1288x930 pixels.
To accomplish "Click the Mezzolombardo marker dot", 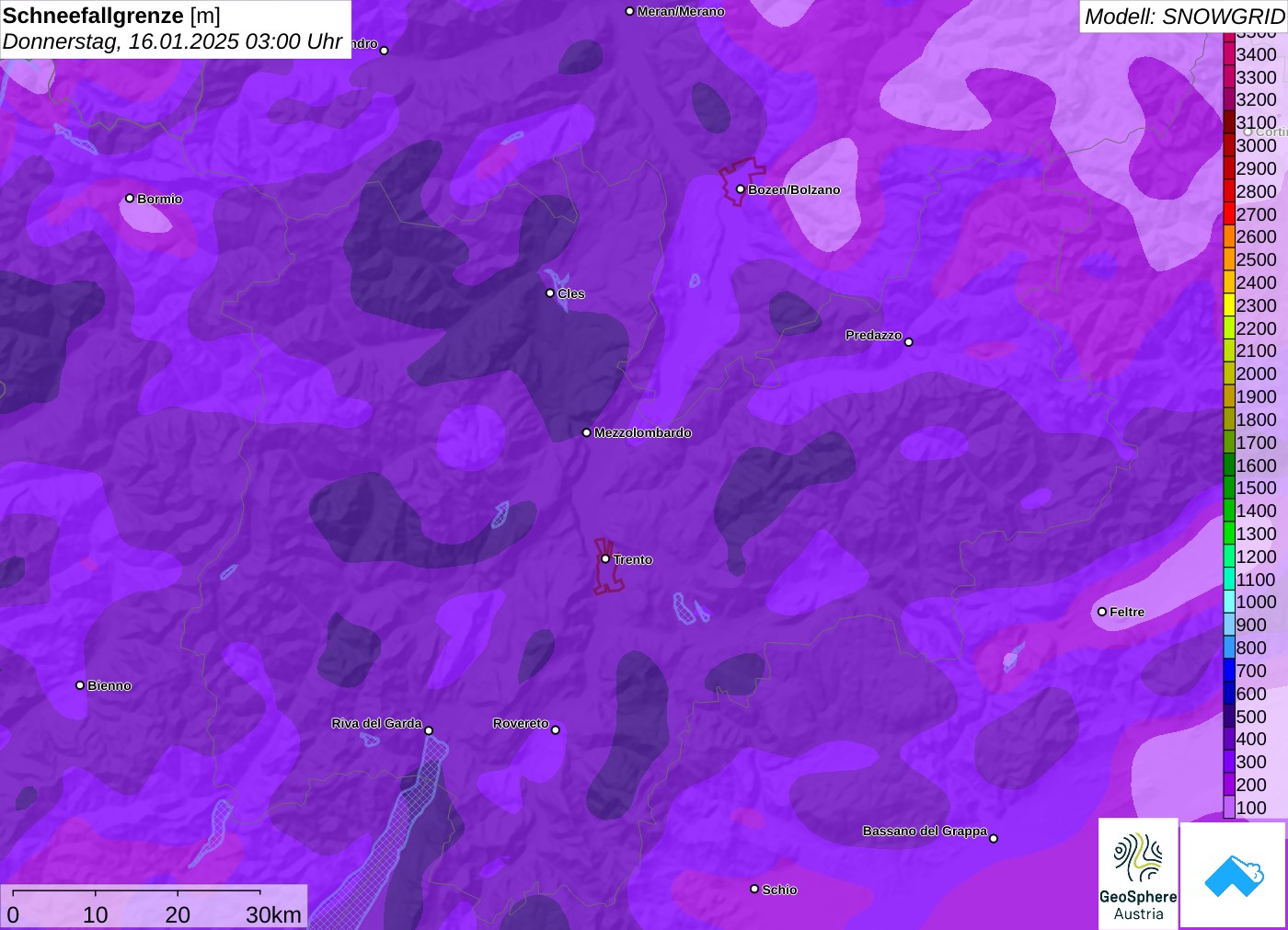I will tap(587, 432).
